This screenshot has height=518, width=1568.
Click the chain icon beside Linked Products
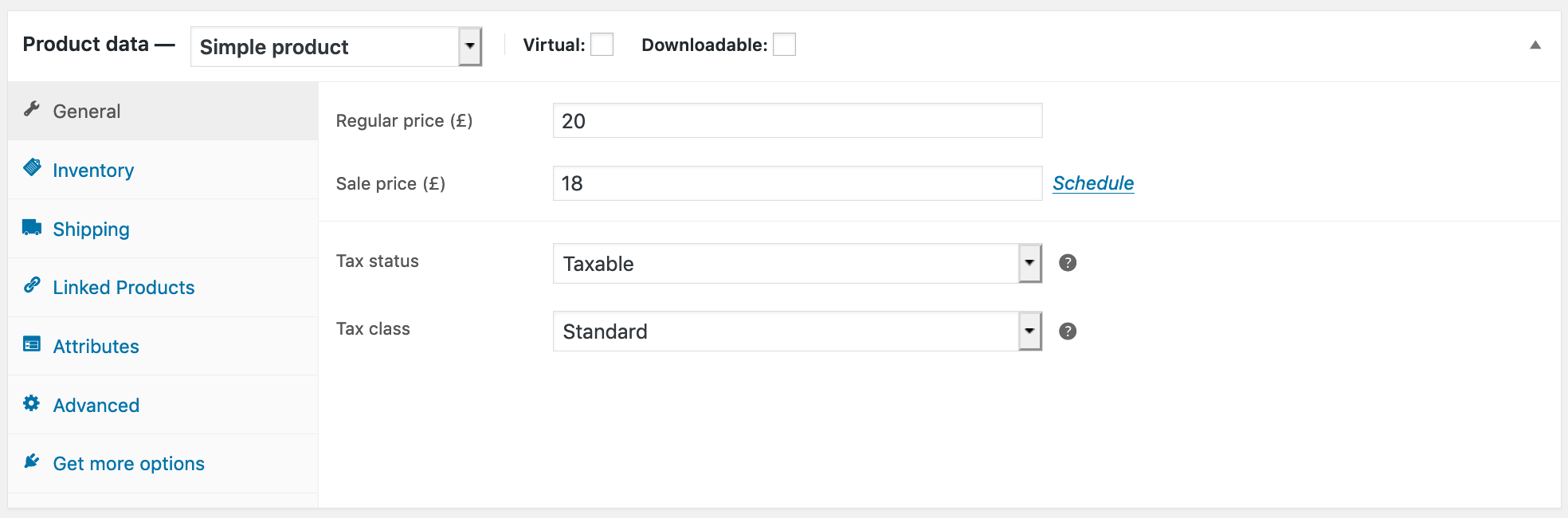pos(32,284)
